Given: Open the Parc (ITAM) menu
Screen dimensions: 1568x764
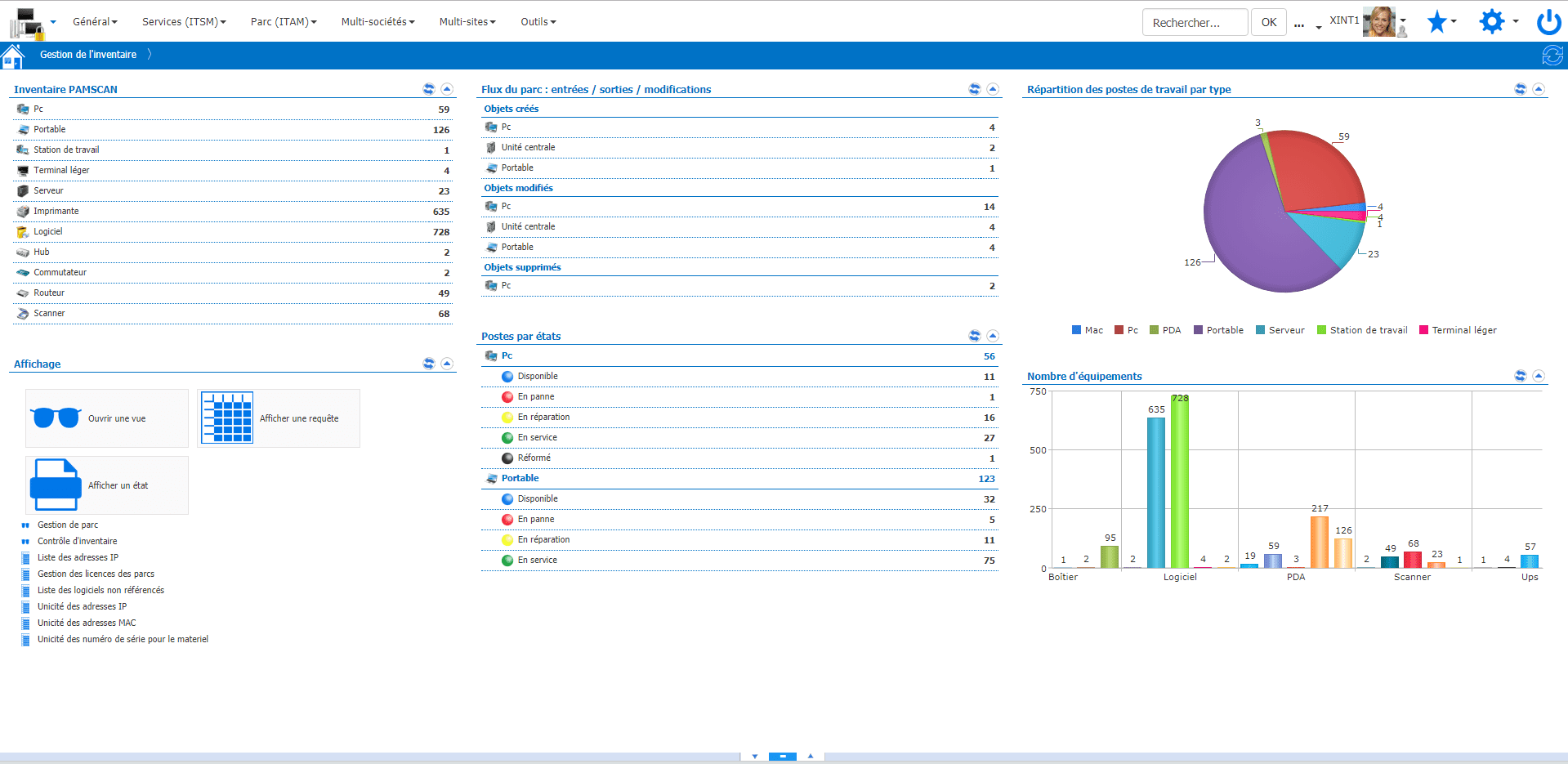Looking at the screenshot, I should [x=284, y=22].
